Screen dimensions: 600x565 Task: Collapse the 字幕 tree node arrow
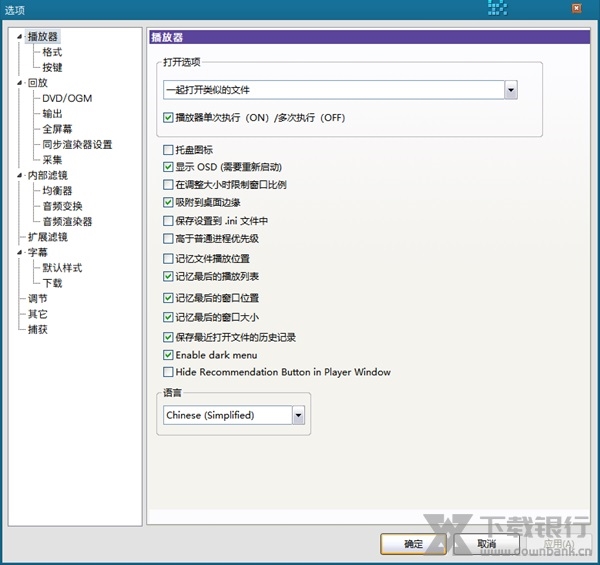(x=19, y=252)
